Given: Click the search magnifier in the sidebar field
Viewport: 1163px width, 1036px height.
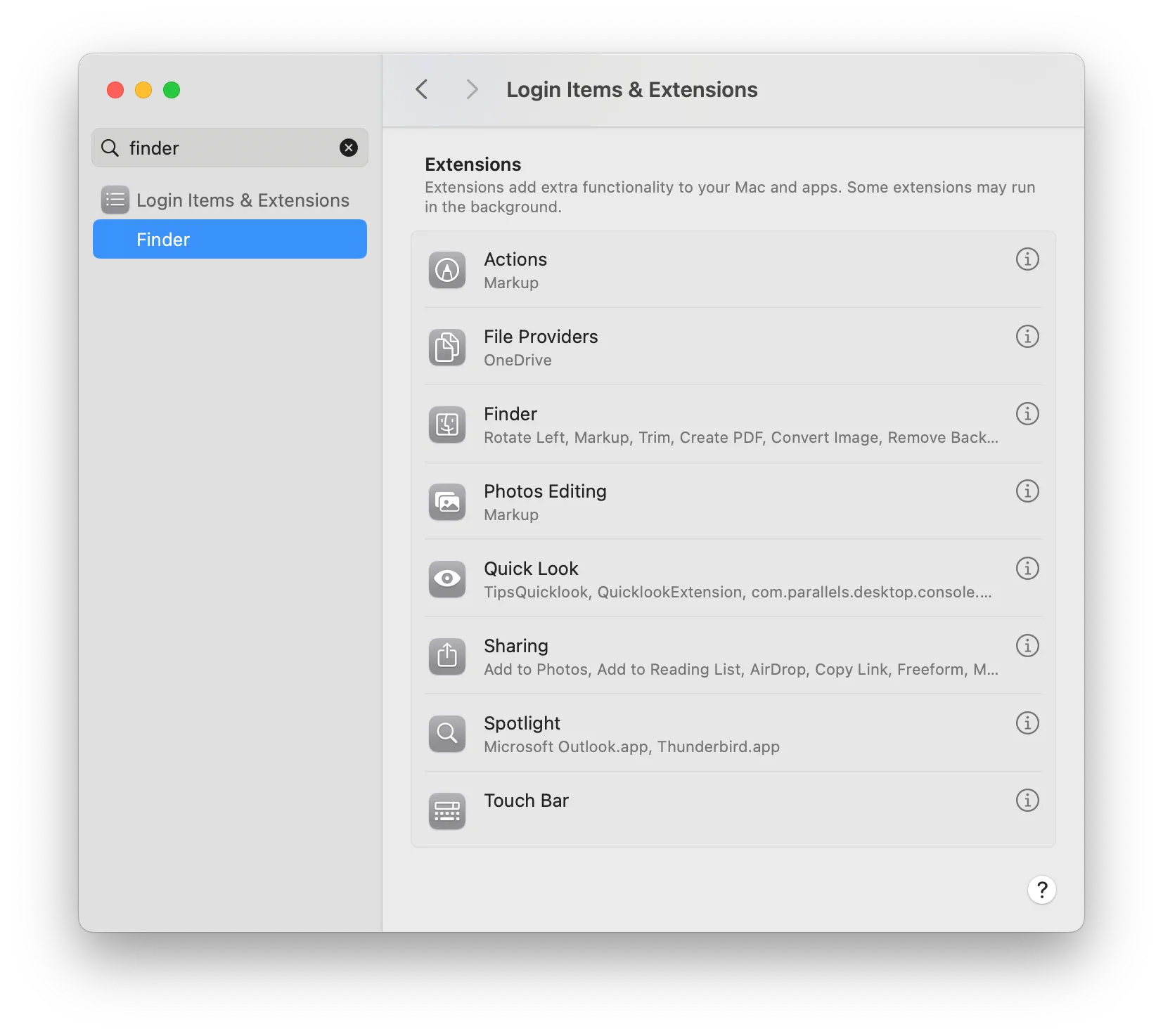Looking at the screenshot, I should 110,148.
